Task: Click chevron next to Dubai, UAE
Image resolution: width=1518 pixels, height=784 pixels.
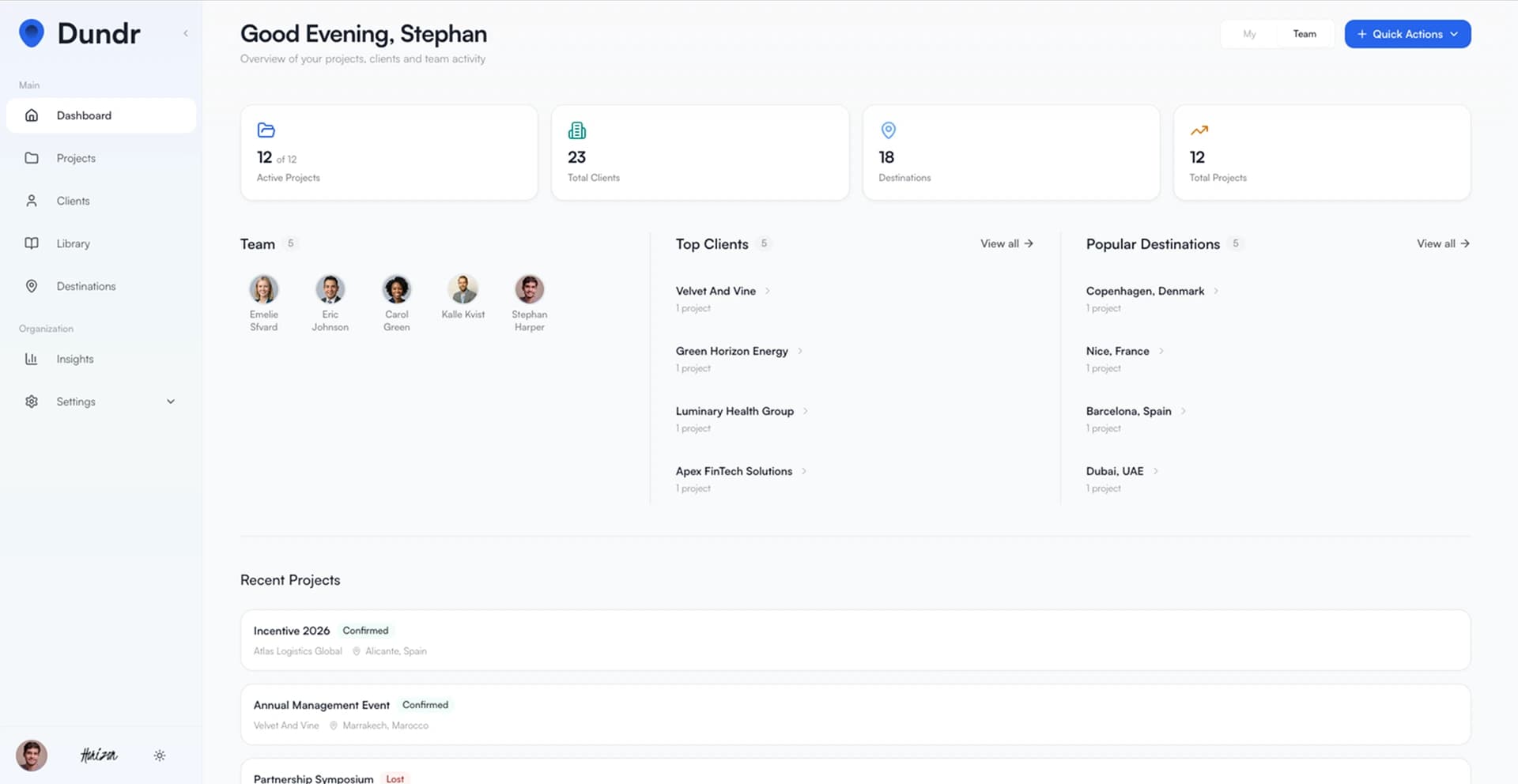Action: [x=1156, y=471]
